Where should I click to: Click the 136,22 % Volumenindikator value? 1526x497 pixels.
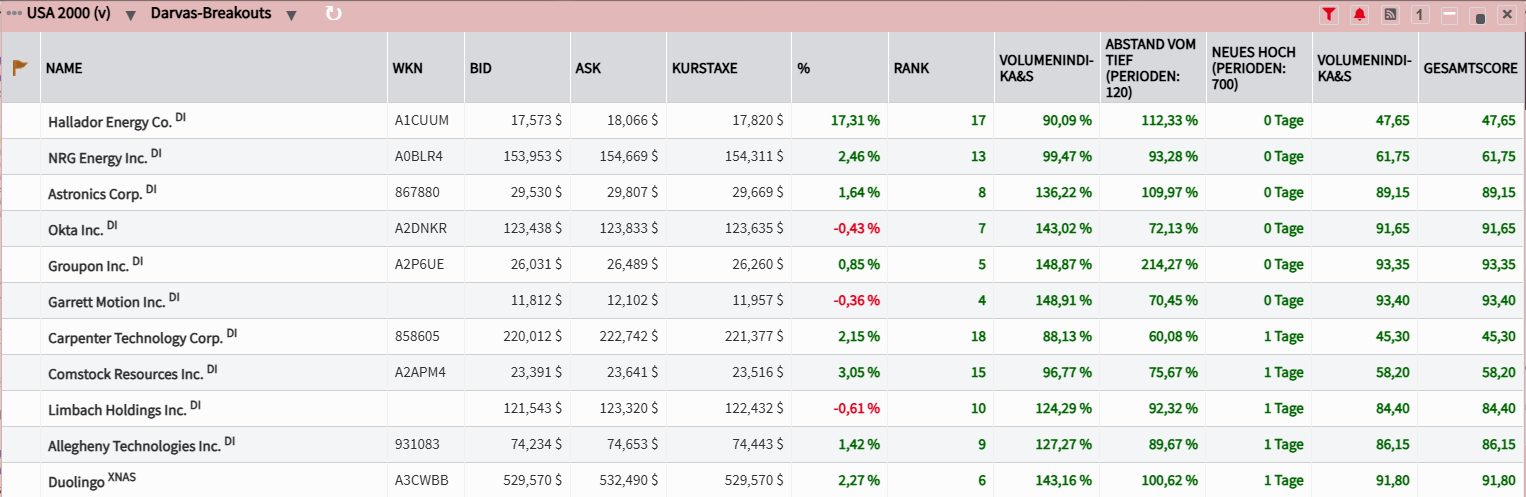tap(1064, 193)
